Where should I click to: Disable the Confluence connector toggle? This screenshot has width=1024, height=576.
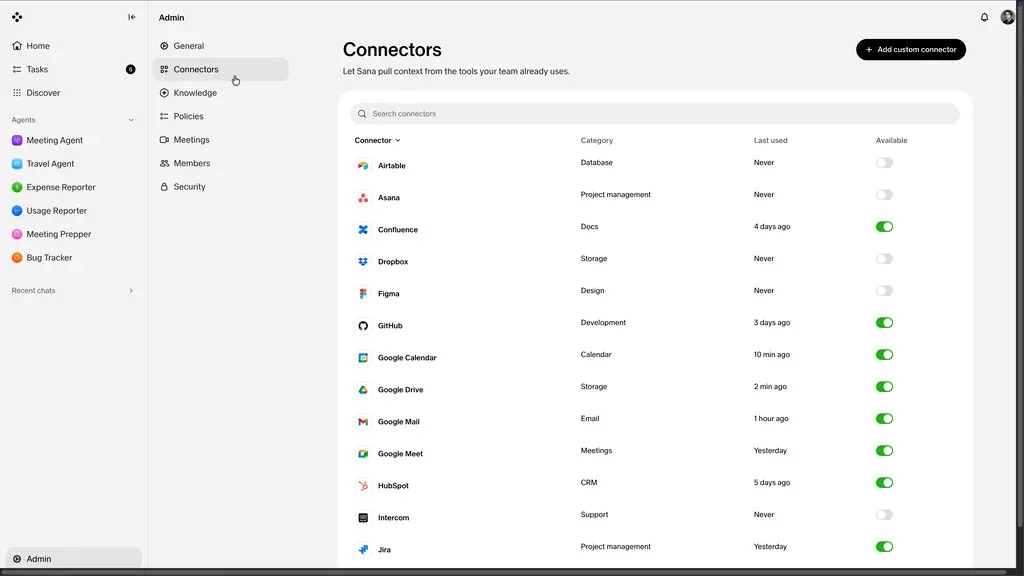(x=884, y=227)
